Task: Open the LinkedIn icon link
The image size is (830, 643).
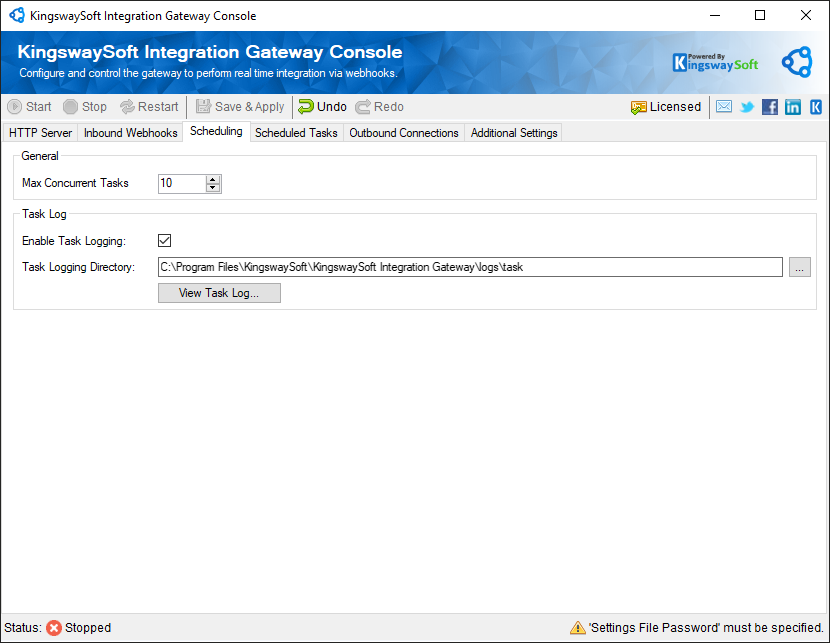Action: 793,107
